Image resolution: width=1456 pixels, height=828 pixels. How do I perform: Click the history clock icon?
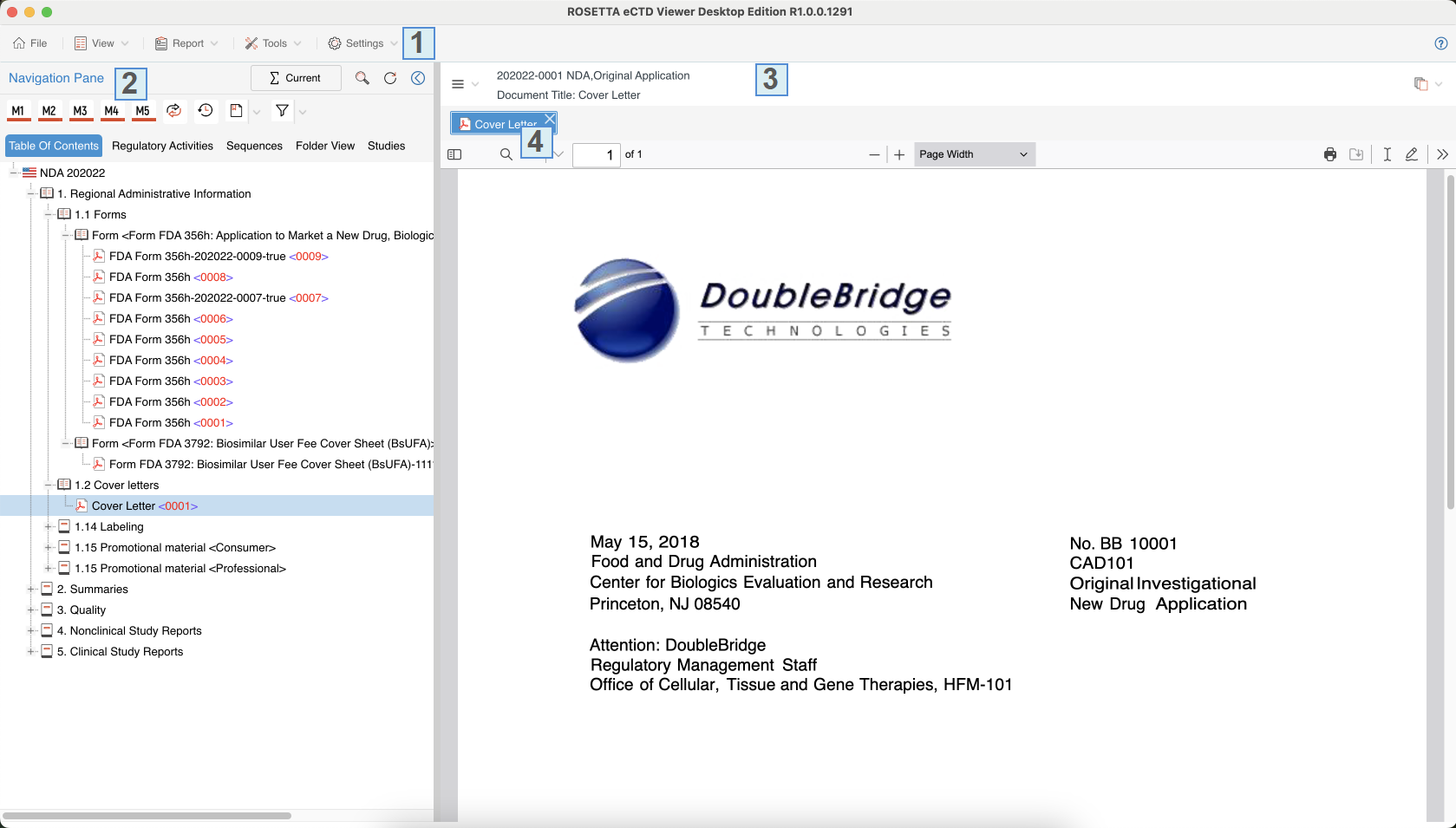click(x=206, y=111)
